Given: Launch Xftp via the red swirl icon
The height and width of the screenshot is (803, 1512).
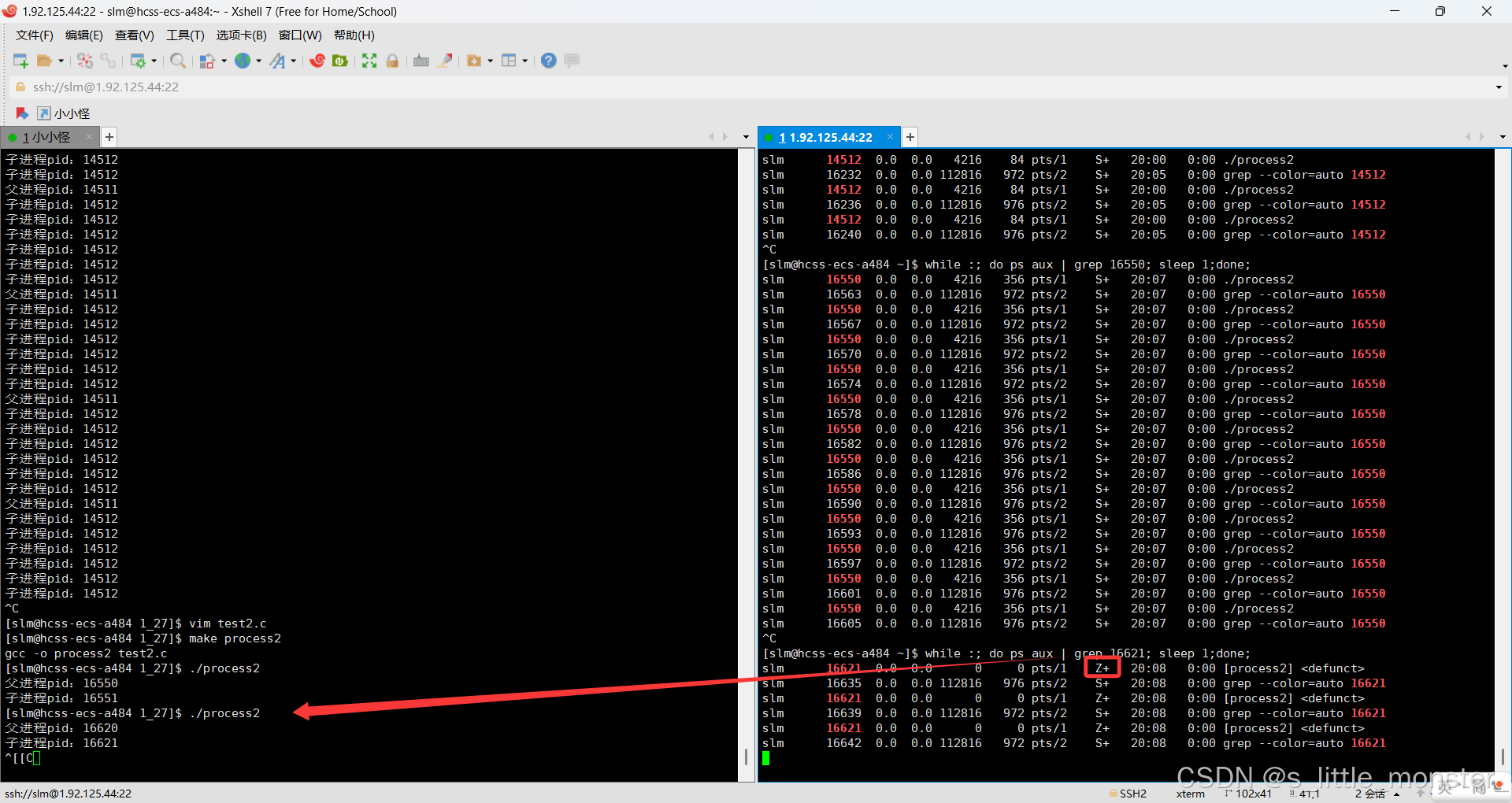Looking at the screenshot, I should click(317, 61).
